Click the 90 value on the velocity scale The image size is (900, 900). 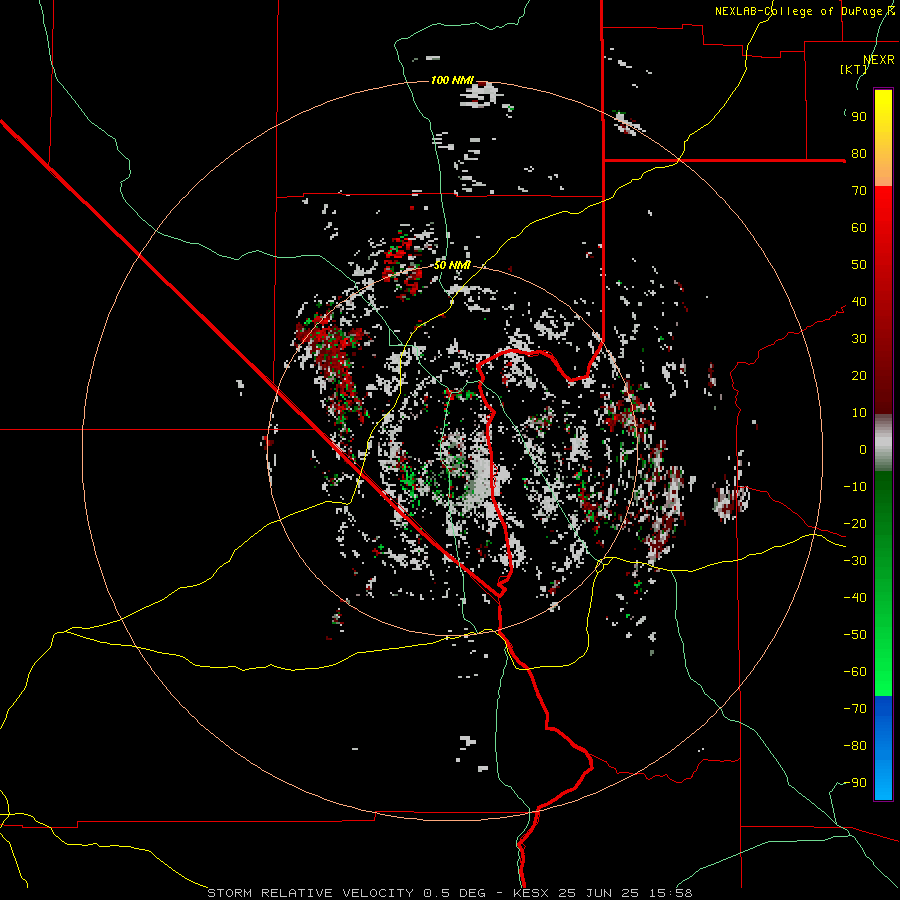pos(859,117)
